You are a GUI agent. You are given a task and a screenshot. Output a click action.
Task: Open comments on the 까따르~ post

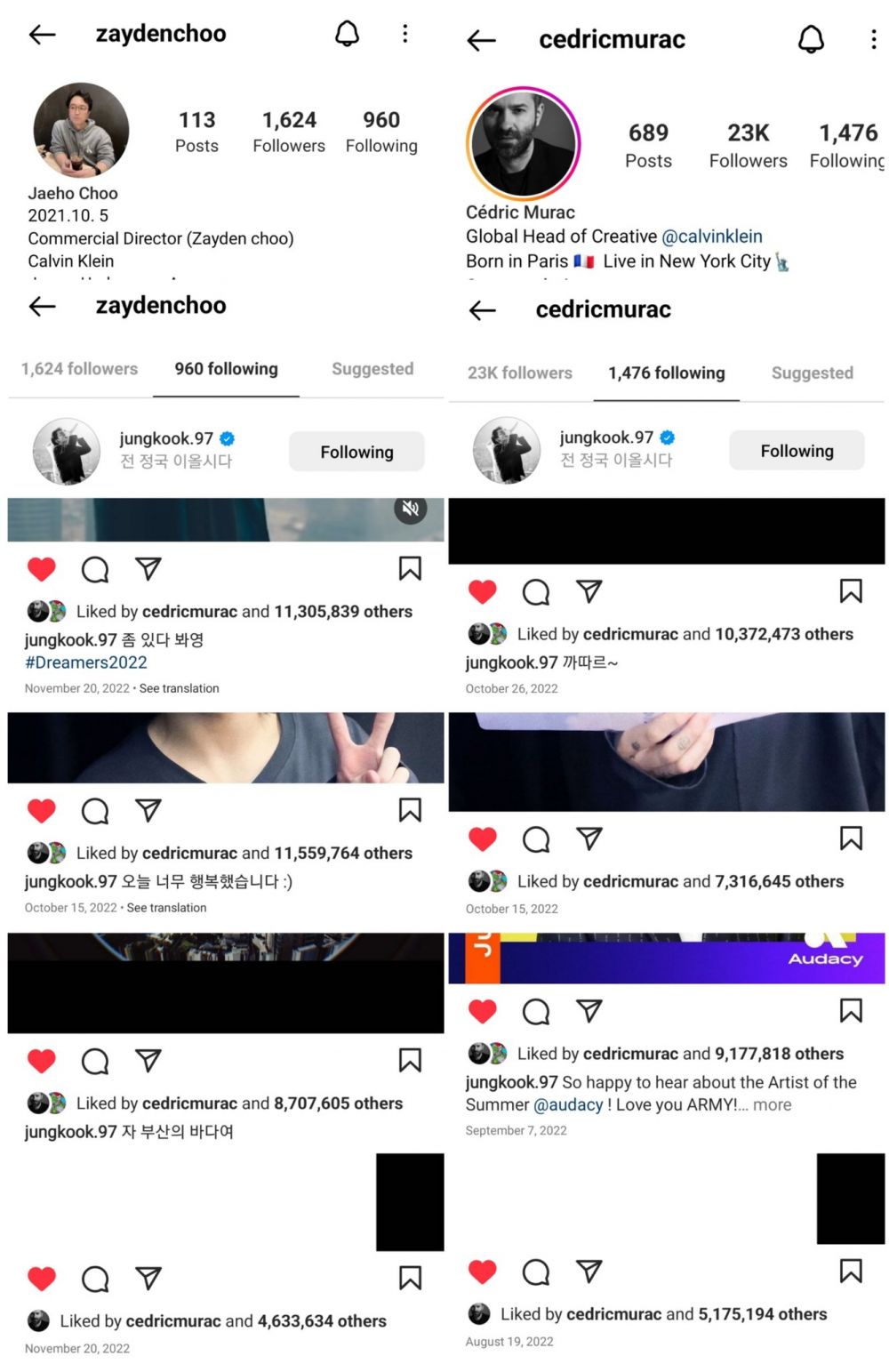coord(536,592)
